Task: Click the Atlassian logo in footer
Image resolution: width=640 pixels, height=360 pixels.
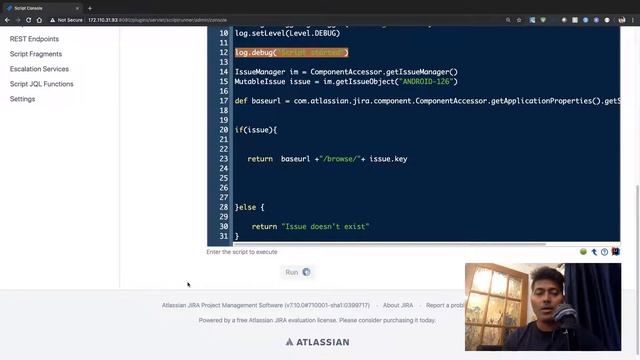Action: pos(318,342)
